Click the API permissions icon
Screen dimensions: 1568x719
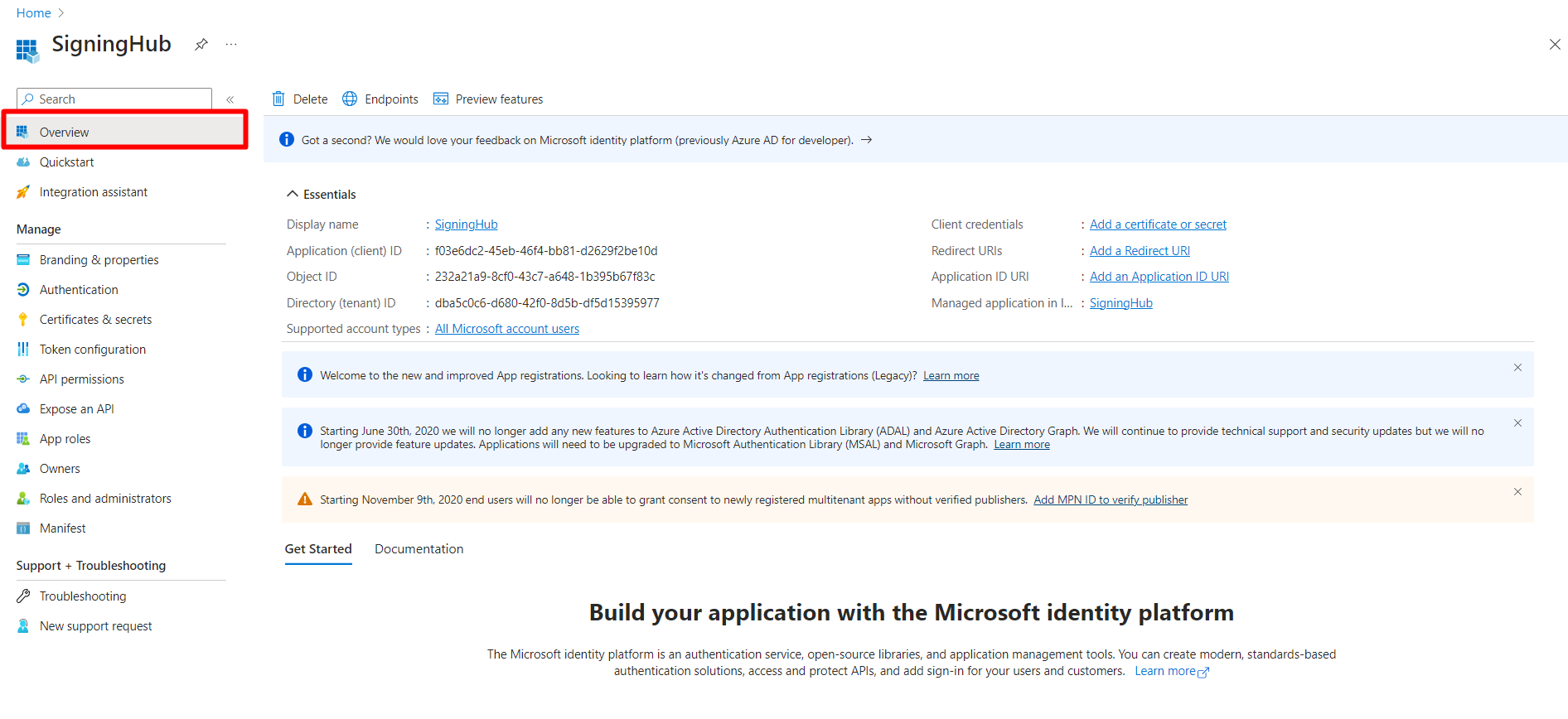pos(23,379)
